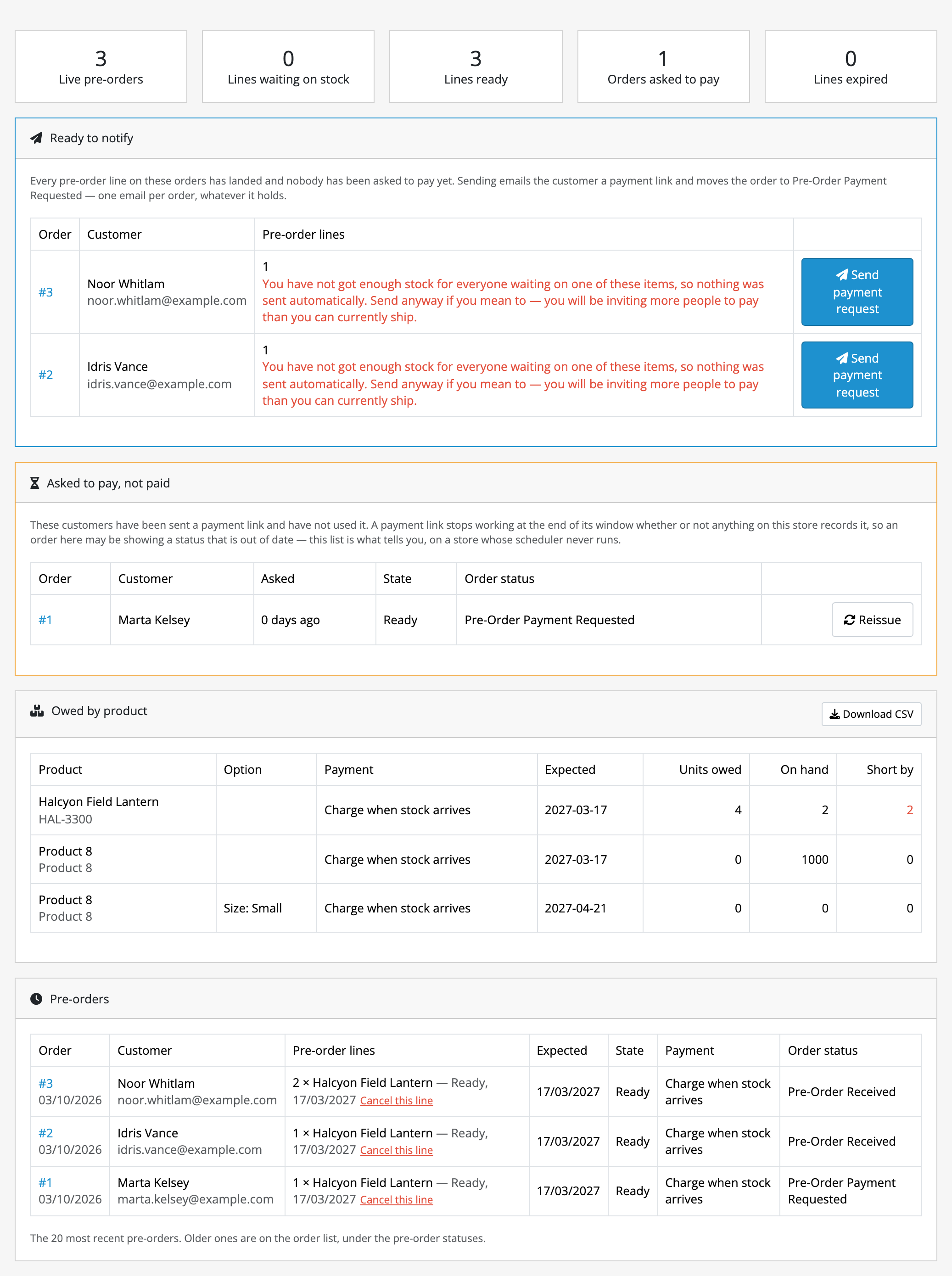Send payment request to Noor Whitlam
The width and height of the screenshot is (952, 1276).
point(857,292)
